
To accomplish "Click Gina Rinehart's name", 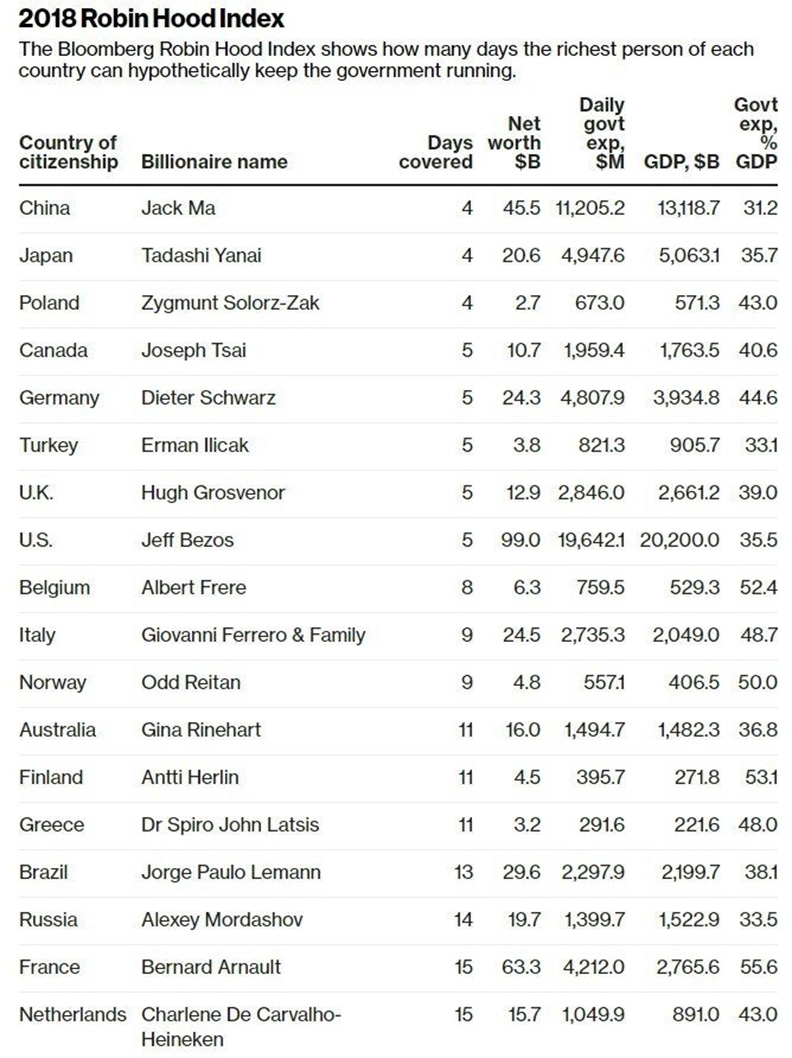I will pos(201,730).
